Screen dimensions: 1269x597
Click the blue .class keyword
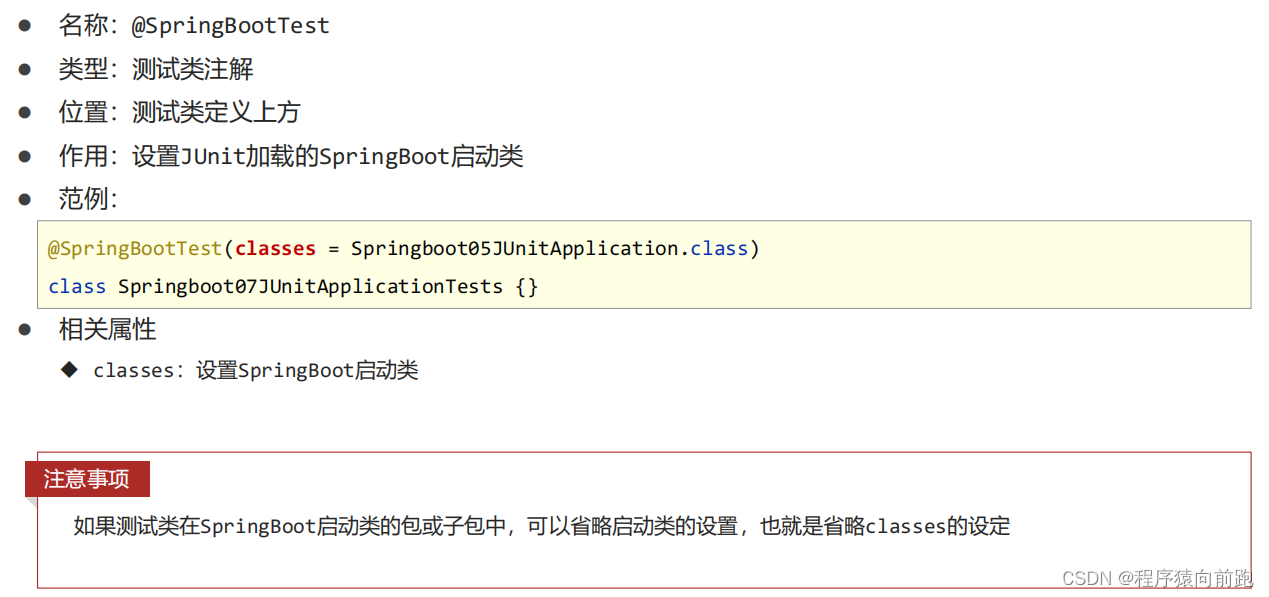point(715,248)
